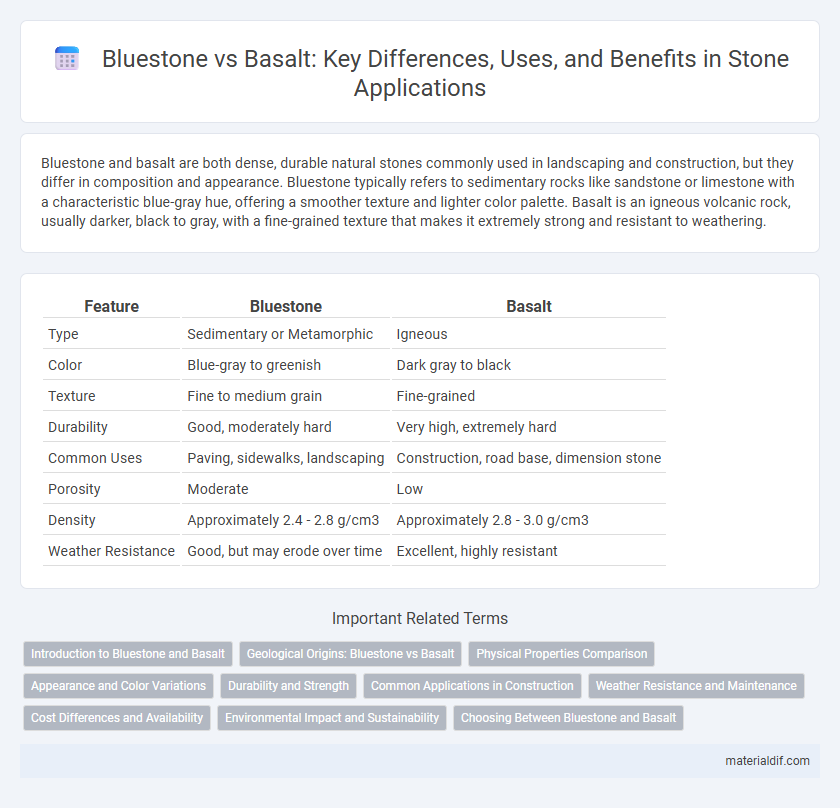Open 'Weather Resistance and Maintenance' tag
Viewport: 840px width, 808px height.
coord(696,686)
